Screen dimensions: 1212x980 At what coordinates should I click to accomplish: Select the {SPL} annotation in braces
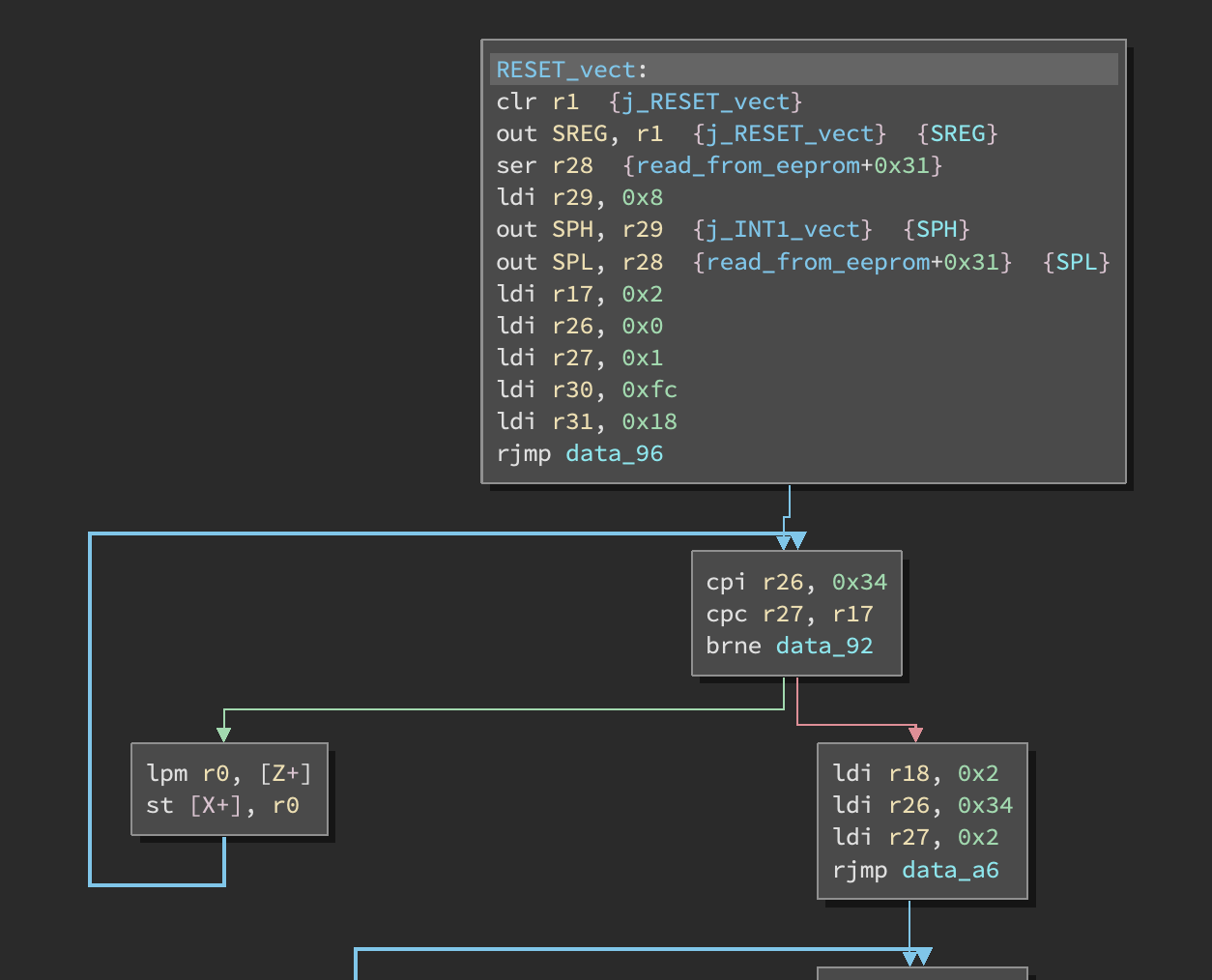1076,262
